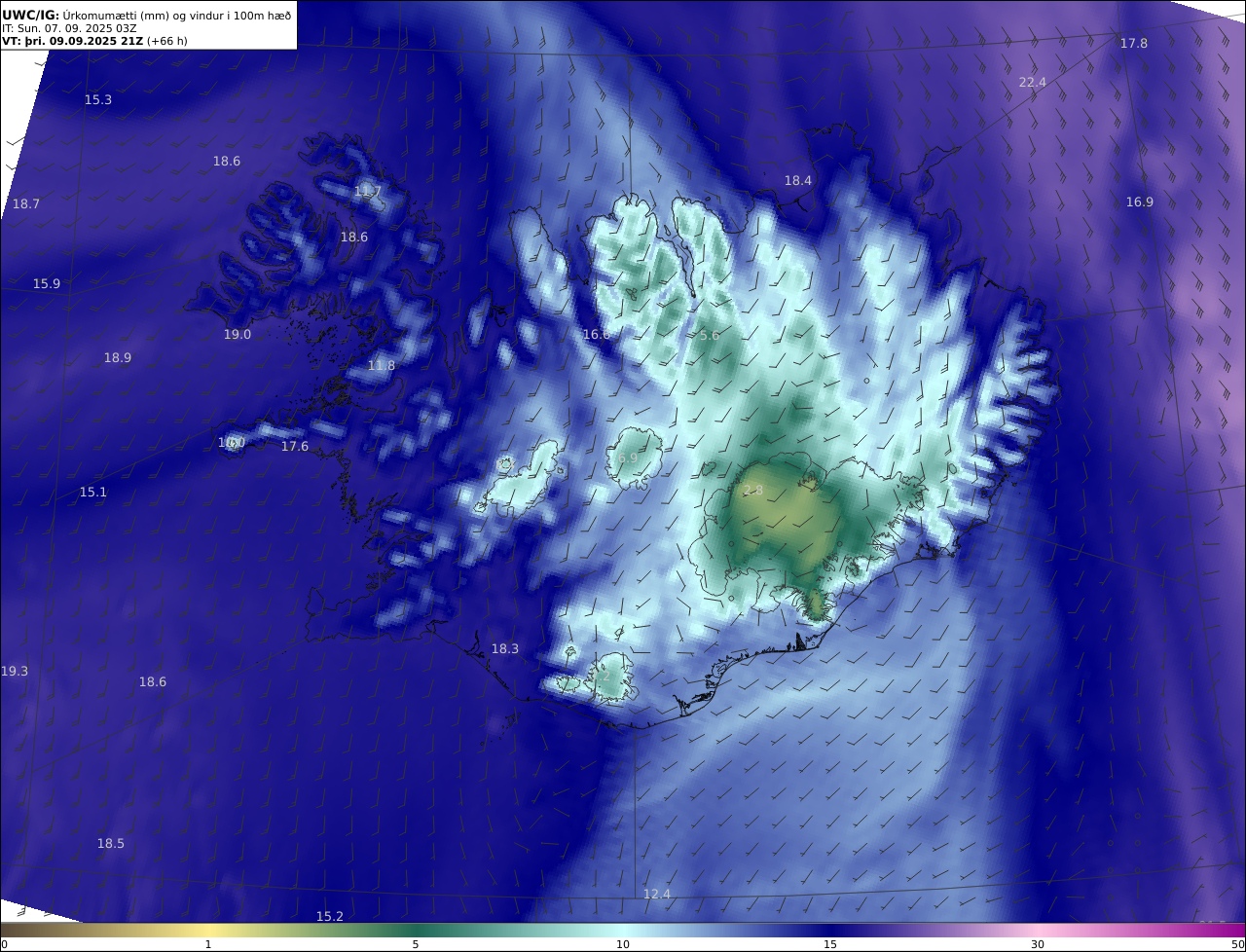Click the 18.7 value label
1246x952 pixels.
pos(26,204)
